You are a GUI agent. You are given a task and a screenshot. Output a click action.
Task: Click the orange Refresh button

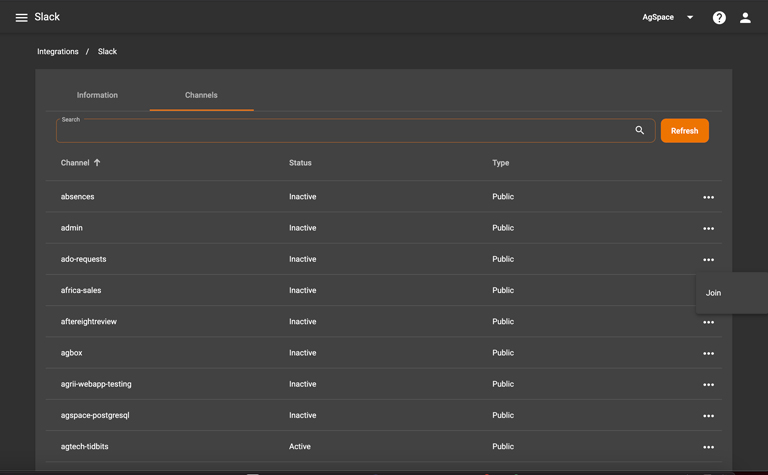click(684, 131)
